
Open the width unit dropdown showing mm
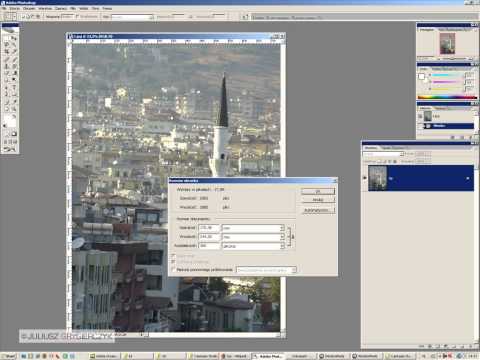click(x=253, y=228)
